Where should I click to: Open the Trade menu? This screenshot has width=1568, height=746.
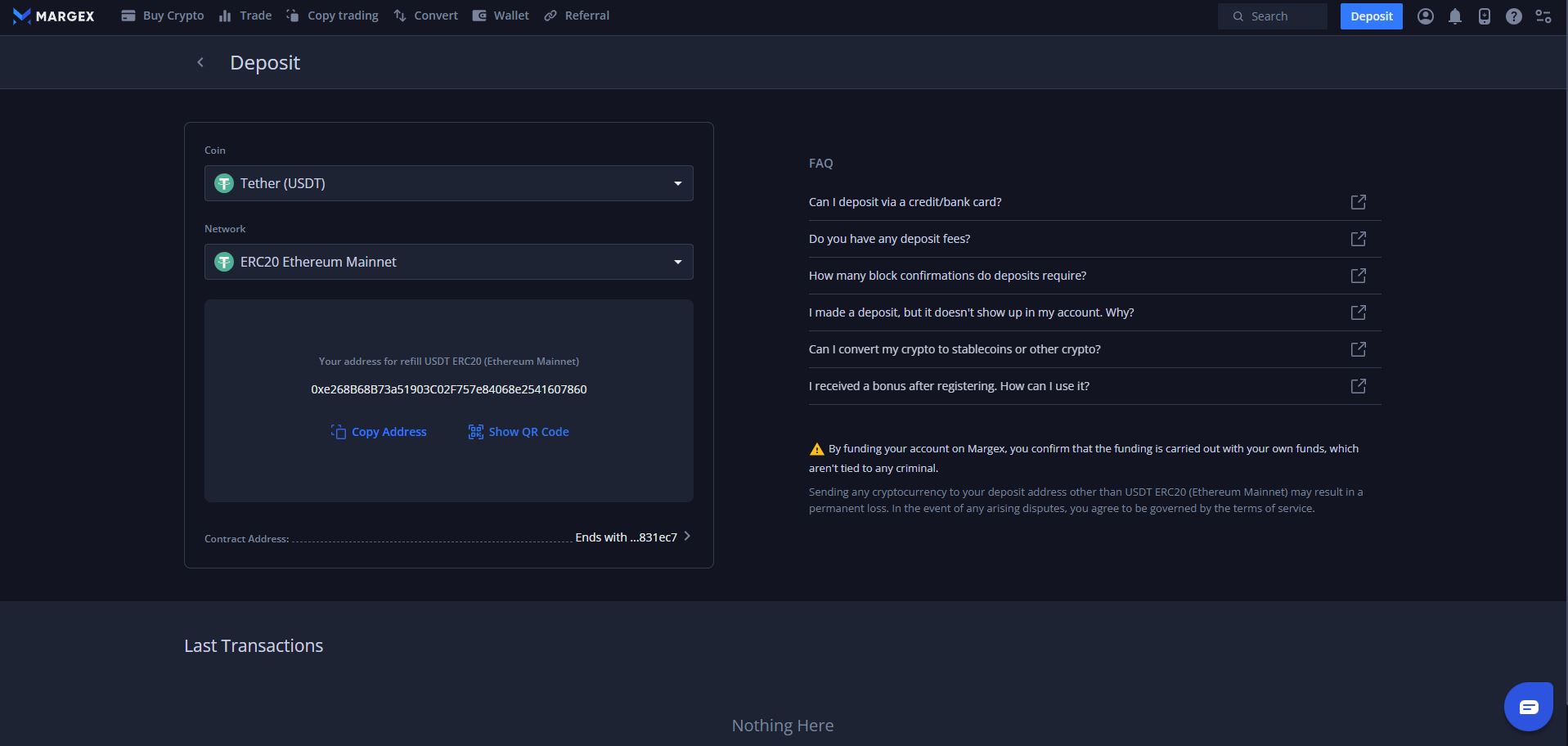click(x=245, y=16)
